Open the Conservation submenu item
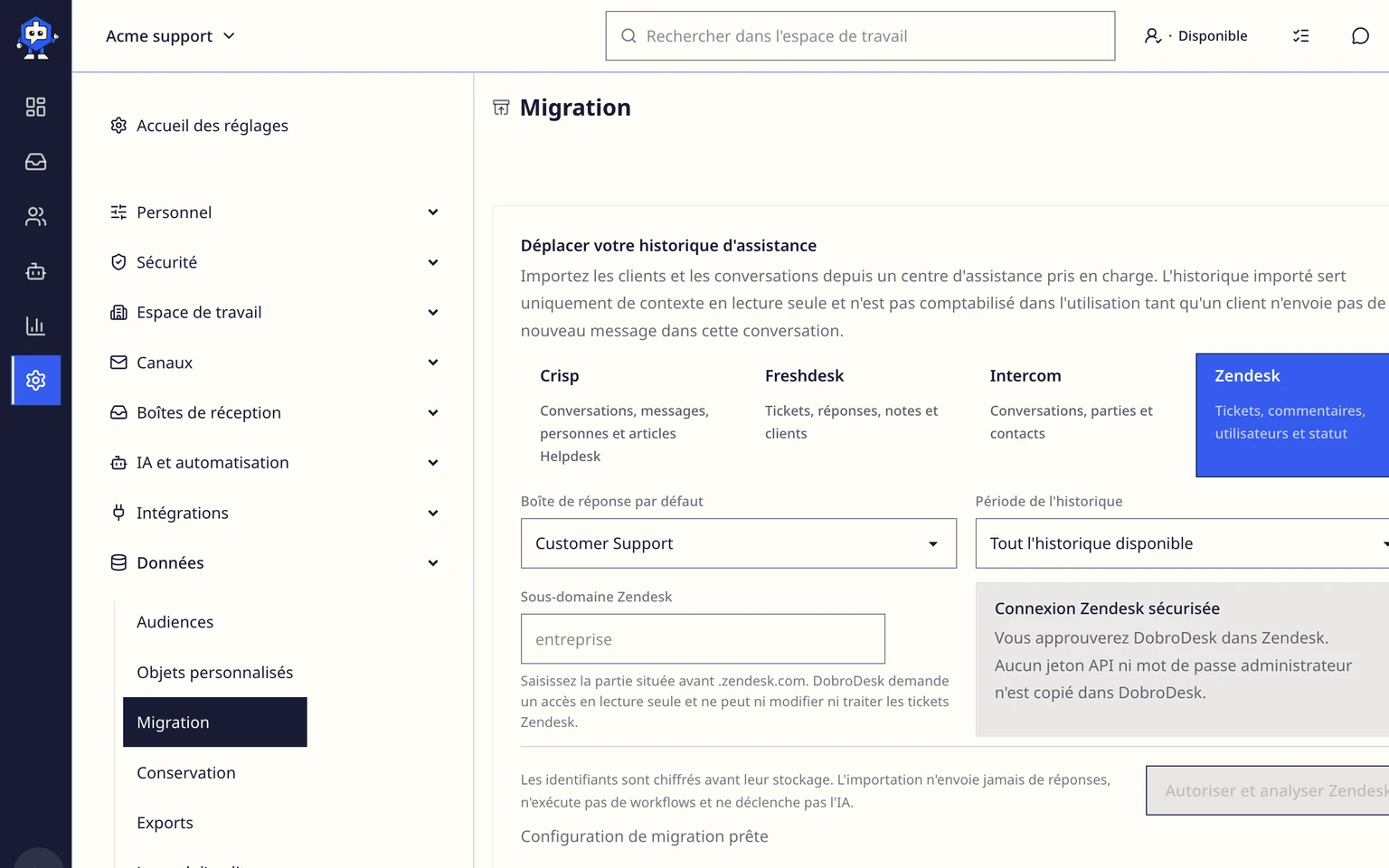1389x868 pixels. pyautogui.click(x=215, y=772)
